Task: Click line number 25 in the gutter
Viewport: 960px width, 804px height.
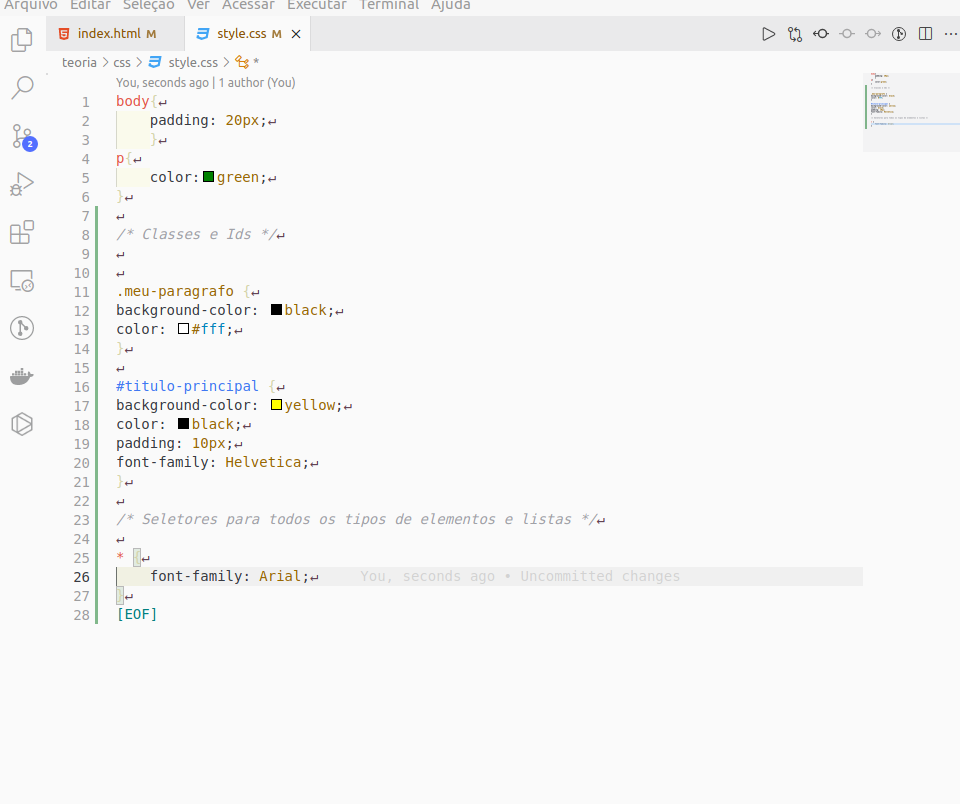Action: [81, 558]
